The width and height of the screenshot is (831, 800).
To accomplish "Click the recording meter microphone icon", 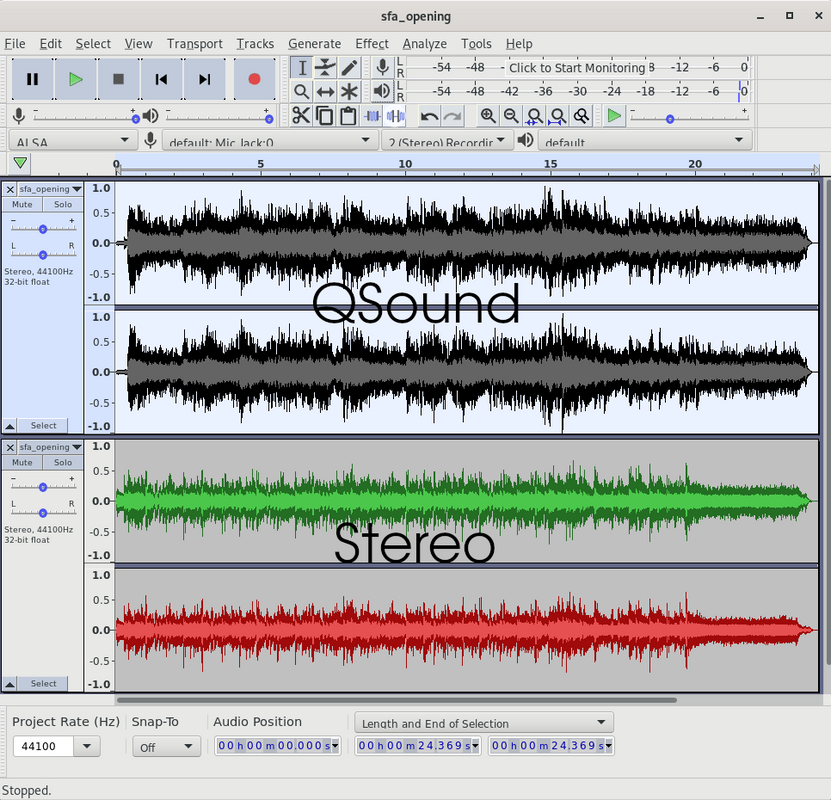I will (382, 68).
